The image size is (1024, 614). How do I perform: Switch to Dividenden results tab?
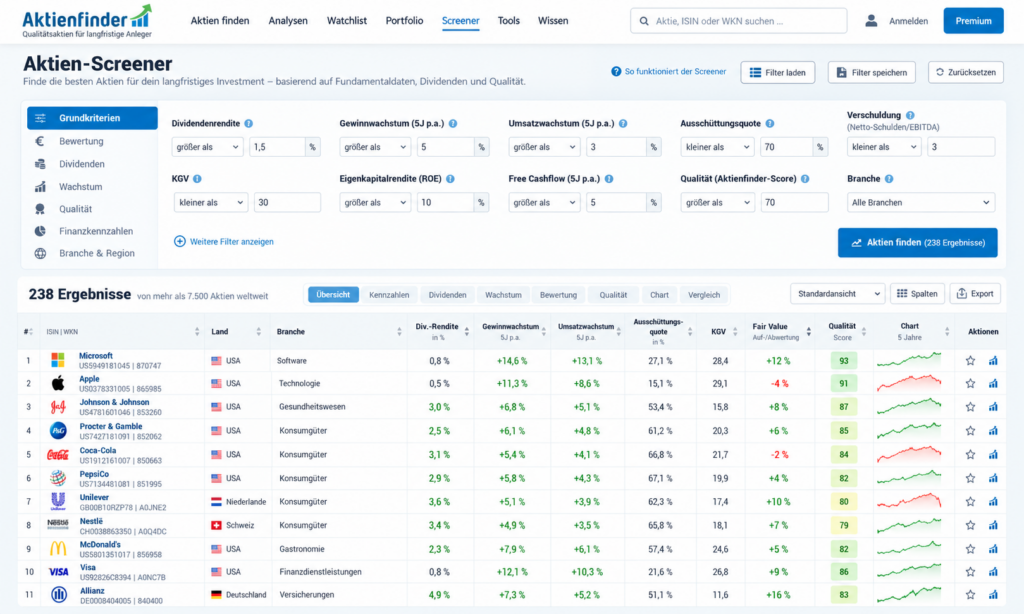coord(447,295)
